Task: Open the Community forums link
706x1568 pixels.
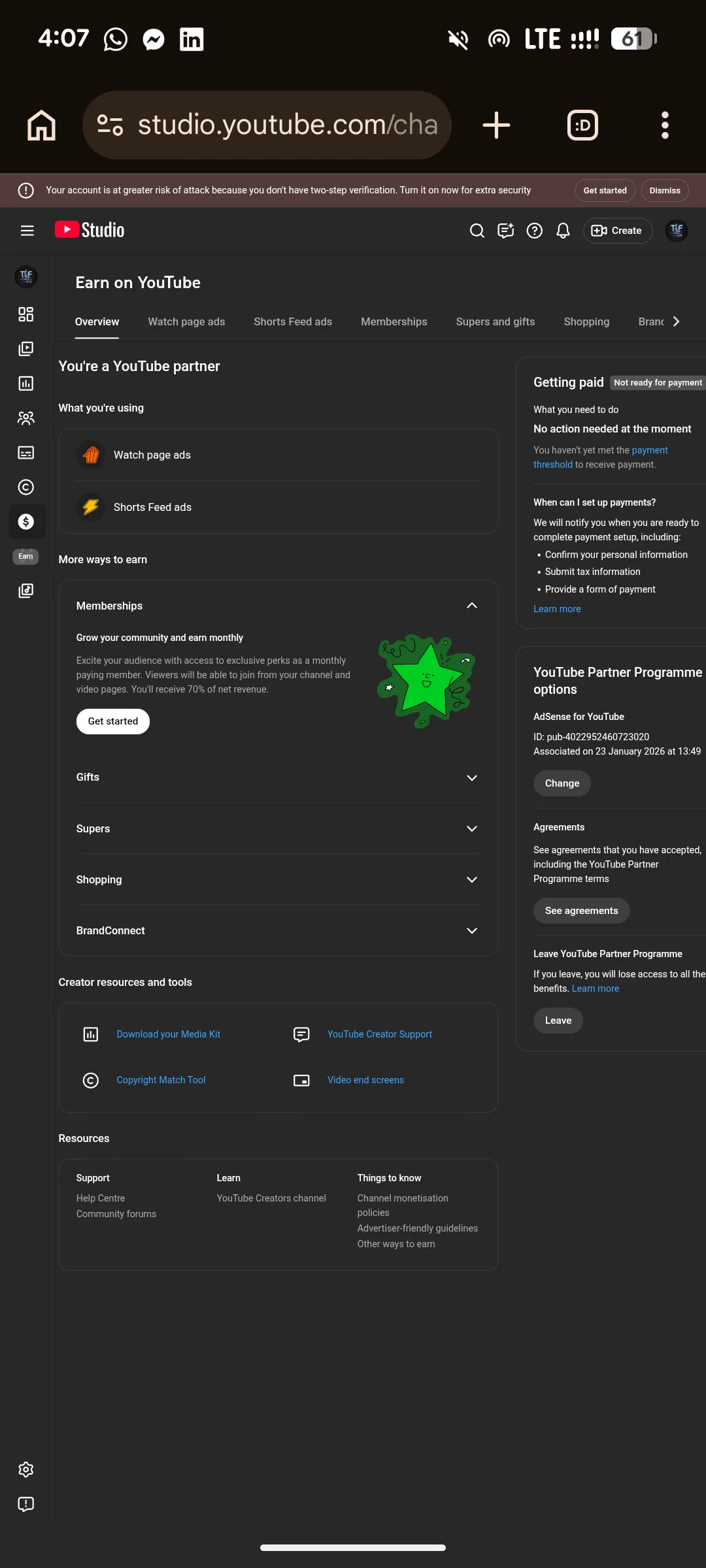Action: [116, 1214]
